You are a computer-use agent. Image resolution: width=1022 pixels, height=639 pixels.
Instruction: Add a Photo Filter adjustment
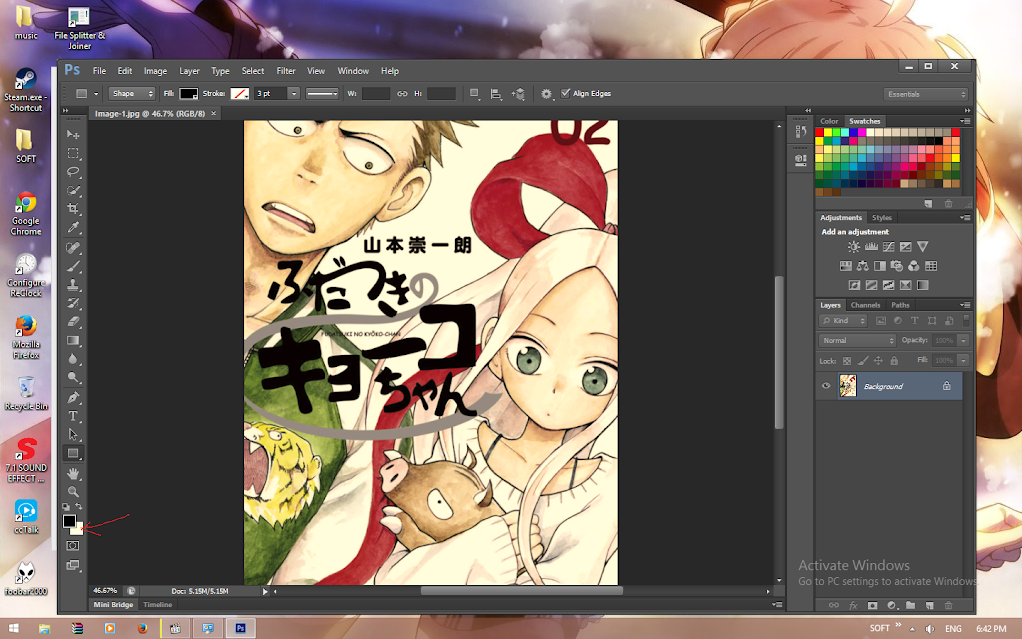click(897, 266)
